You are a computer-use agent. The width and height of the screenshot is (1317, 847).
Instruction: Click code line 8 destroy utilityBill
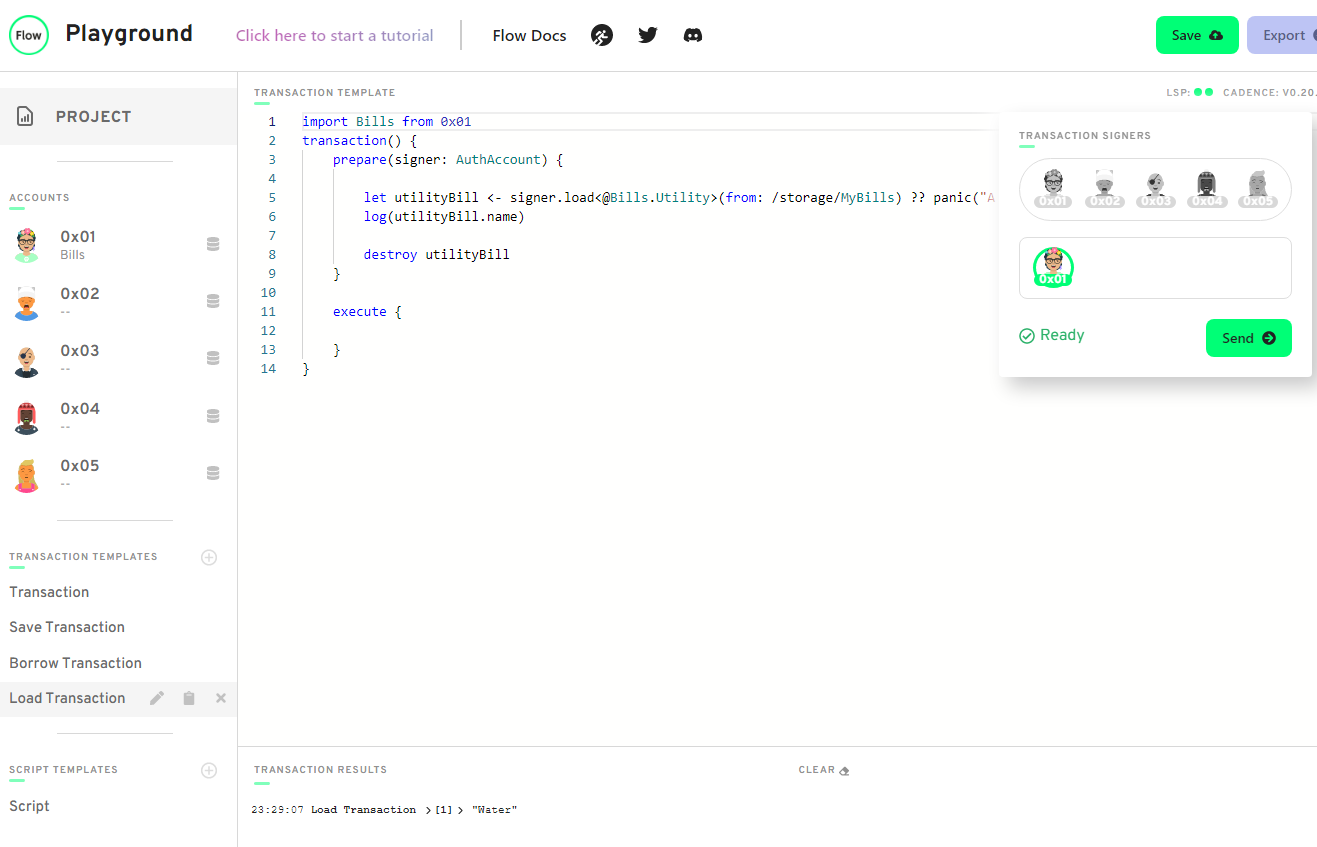click(436, 254)
